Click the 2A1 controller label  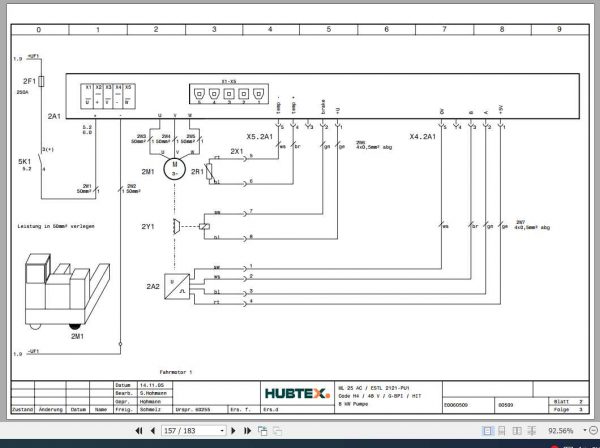pos(54,116)
